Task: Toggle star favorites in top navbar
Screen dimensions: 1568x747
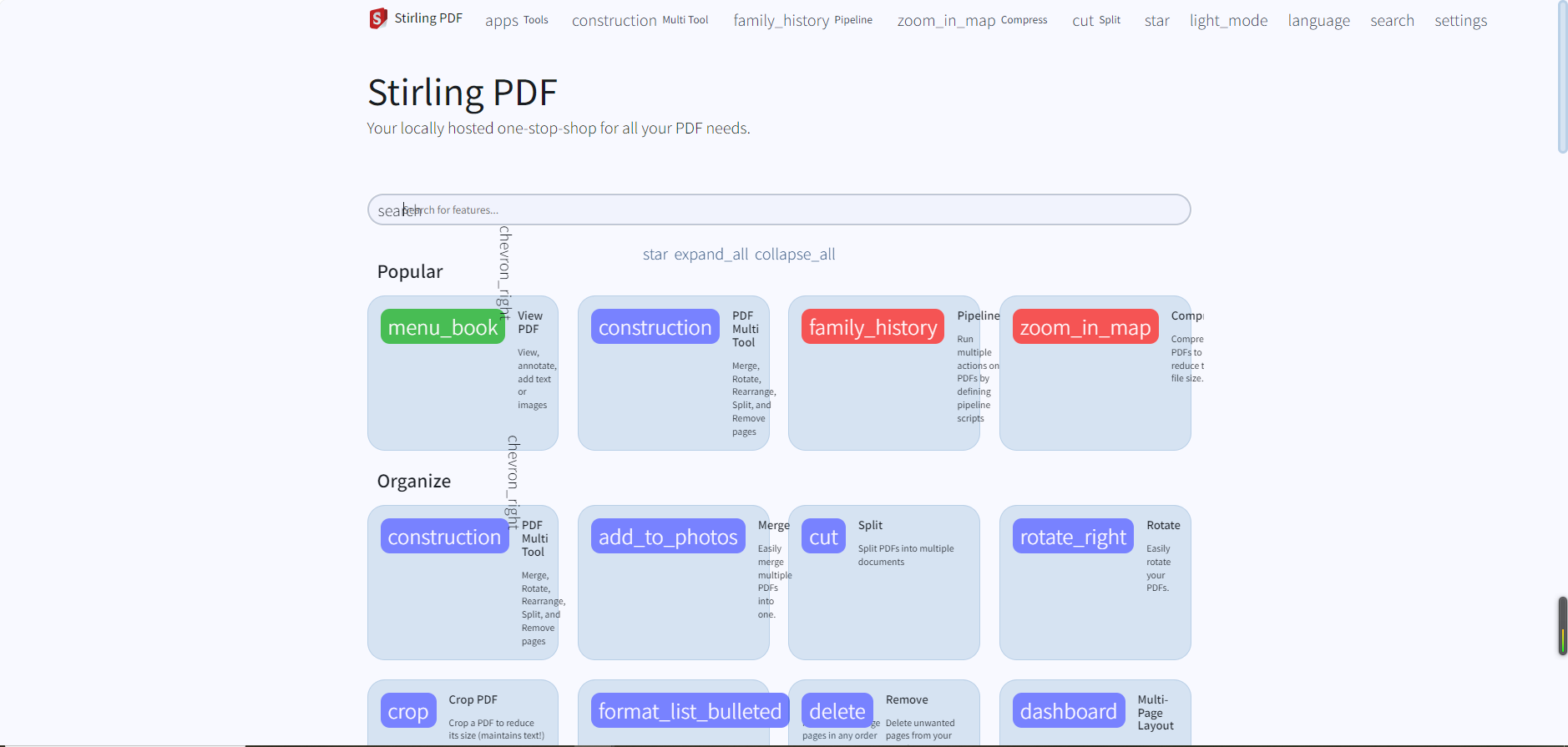Action: [1156, 21]
